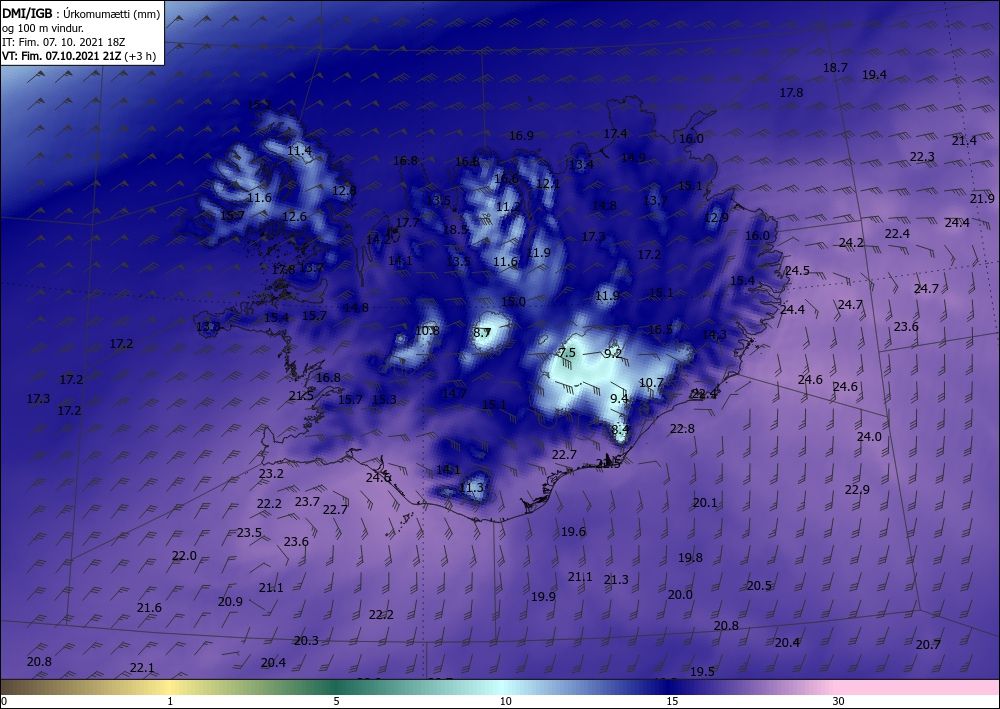1000x709 pixels.
Task: Click the map value 23.2
Action: coord(272,474)
